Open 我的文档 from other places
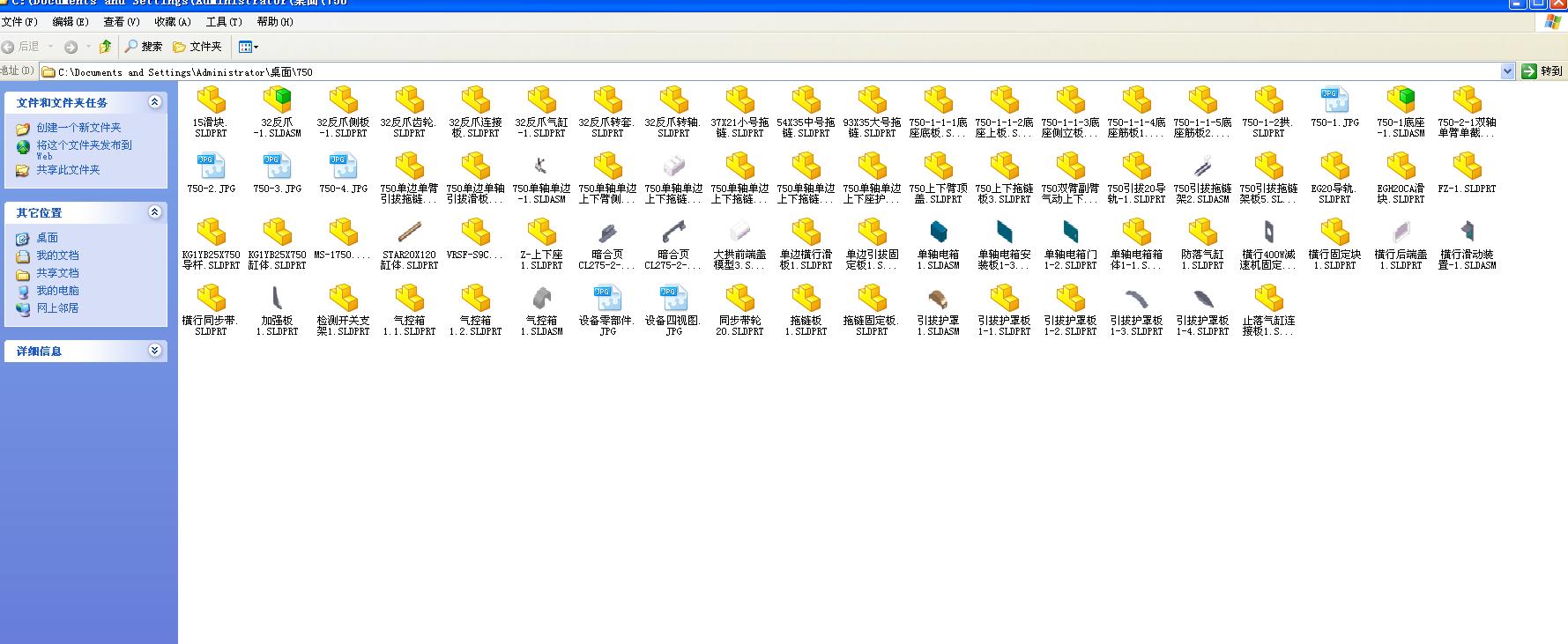The image size is (1568, 644). [x=57, y=255]
